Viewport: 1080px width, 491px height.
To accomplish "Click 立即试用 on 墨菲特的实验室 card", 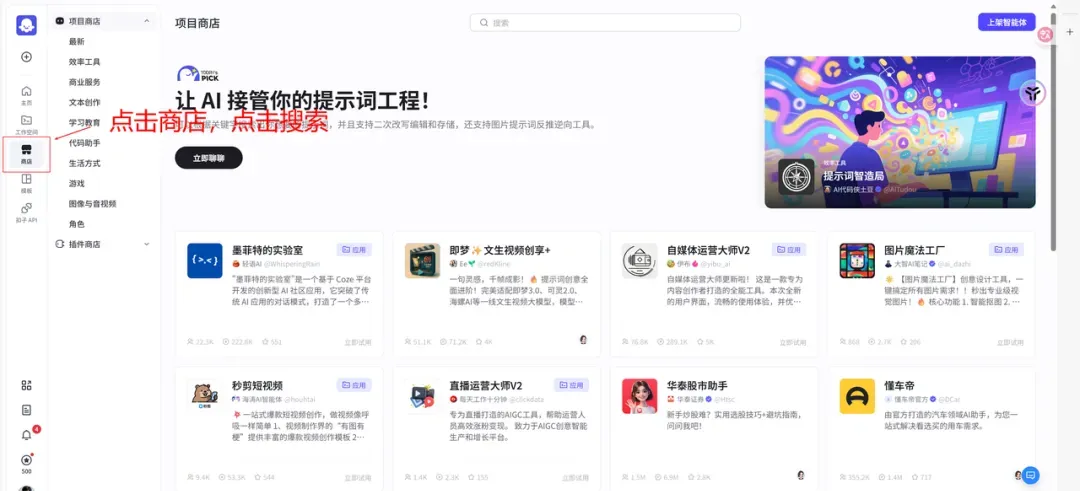I will coord(357,341).
